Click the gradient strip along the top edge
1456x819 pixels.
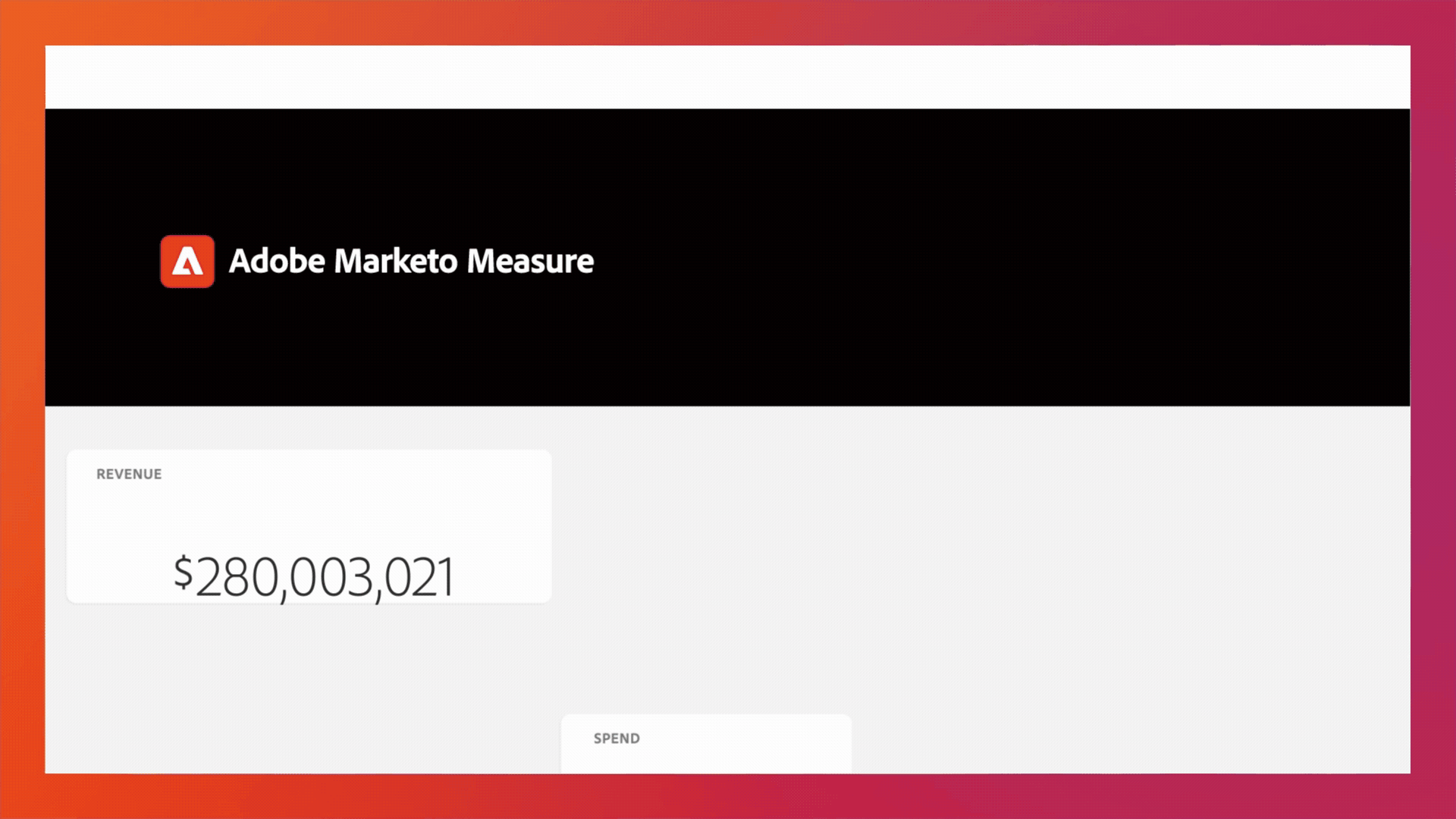[728, 22]
